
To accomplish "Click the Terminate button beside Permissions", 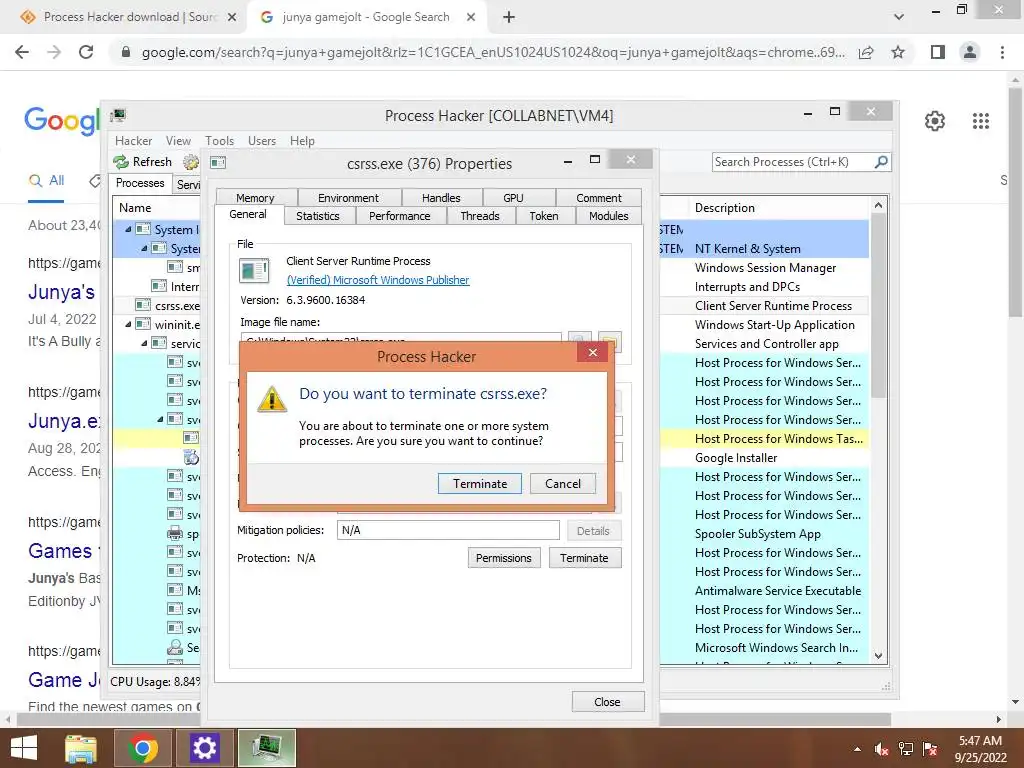I will (x=584, y=558).
